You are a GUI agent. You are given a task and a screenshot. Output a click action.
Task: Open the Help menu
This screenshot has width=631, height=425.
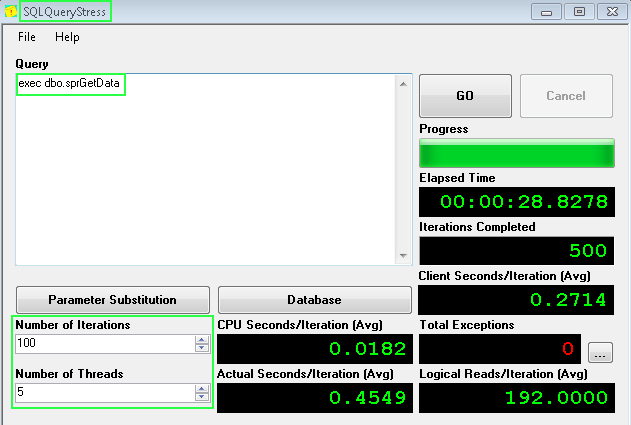point(67,37)
